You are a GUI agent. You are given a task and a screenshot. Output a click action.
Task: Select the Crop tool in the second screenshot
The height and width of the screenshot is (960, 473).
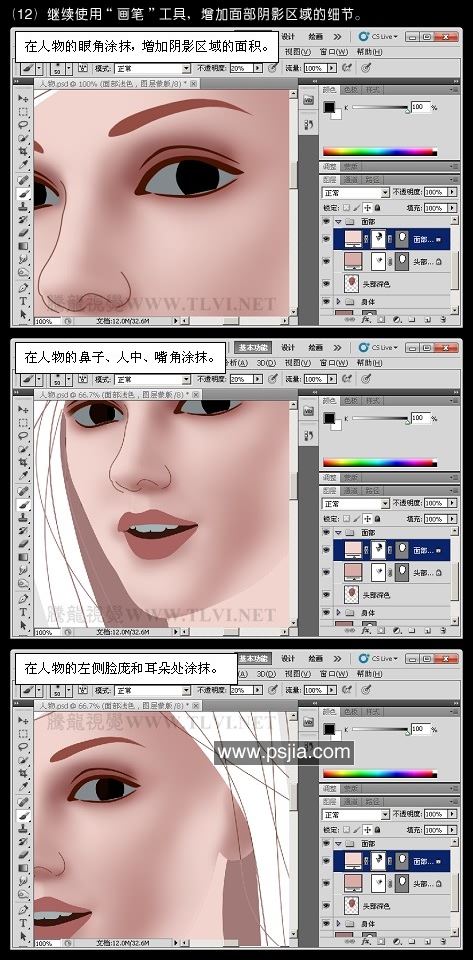(23, 462)
